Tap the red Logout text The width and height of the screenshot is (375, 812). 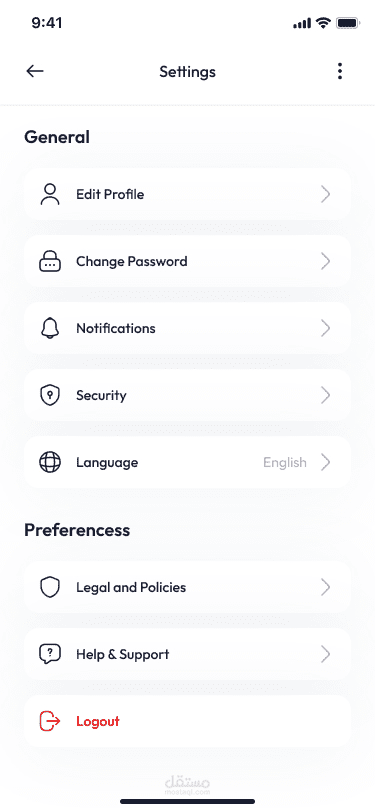click(98, 721)
